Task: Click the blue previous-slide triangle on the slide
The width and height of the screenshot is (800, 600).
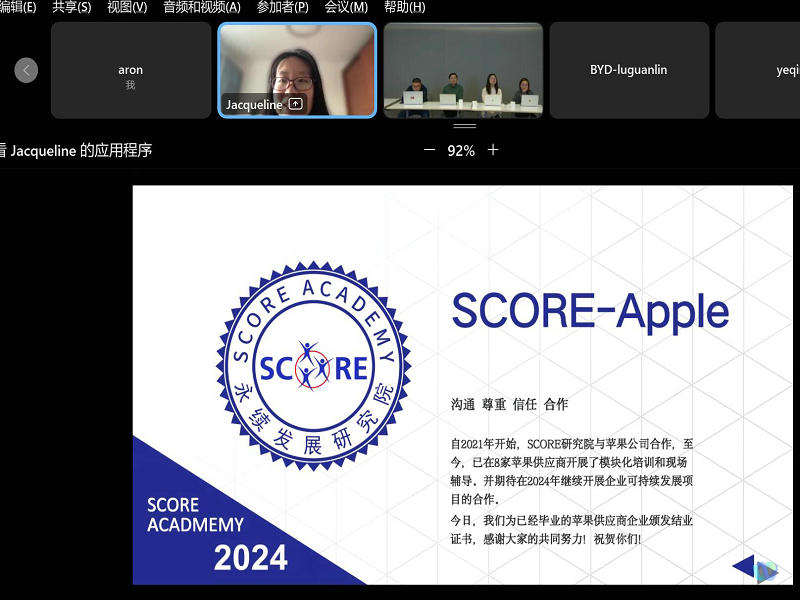Action: coord(745,566)
